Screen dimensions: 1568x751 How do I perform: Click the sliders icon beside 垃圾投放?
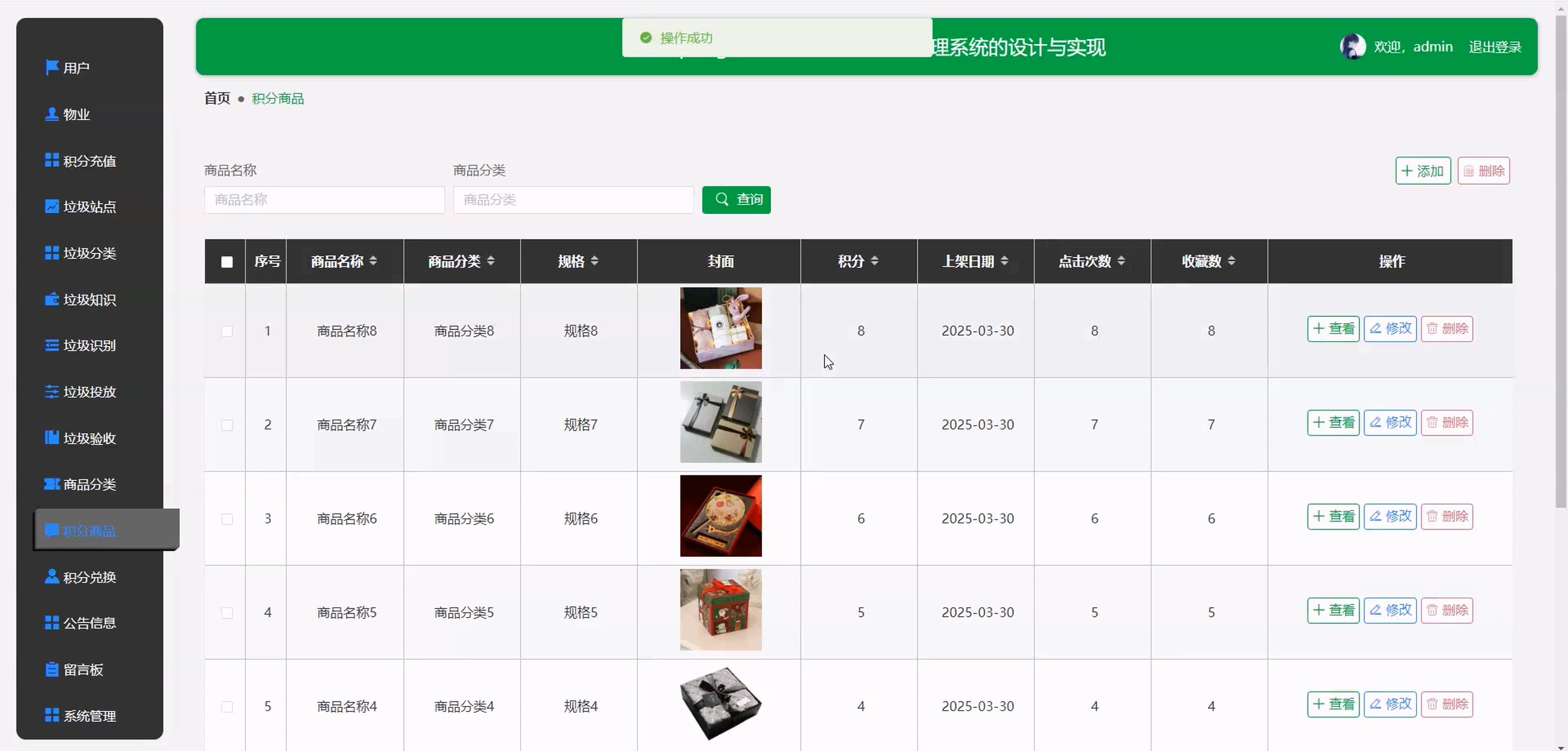pos(52,391)
